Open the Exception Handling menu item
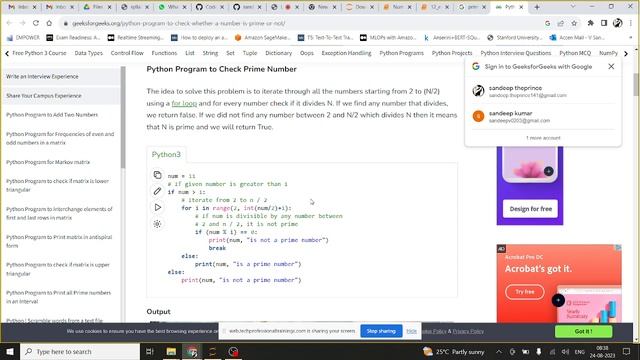 pyautogui.click(x=346, y=53)
